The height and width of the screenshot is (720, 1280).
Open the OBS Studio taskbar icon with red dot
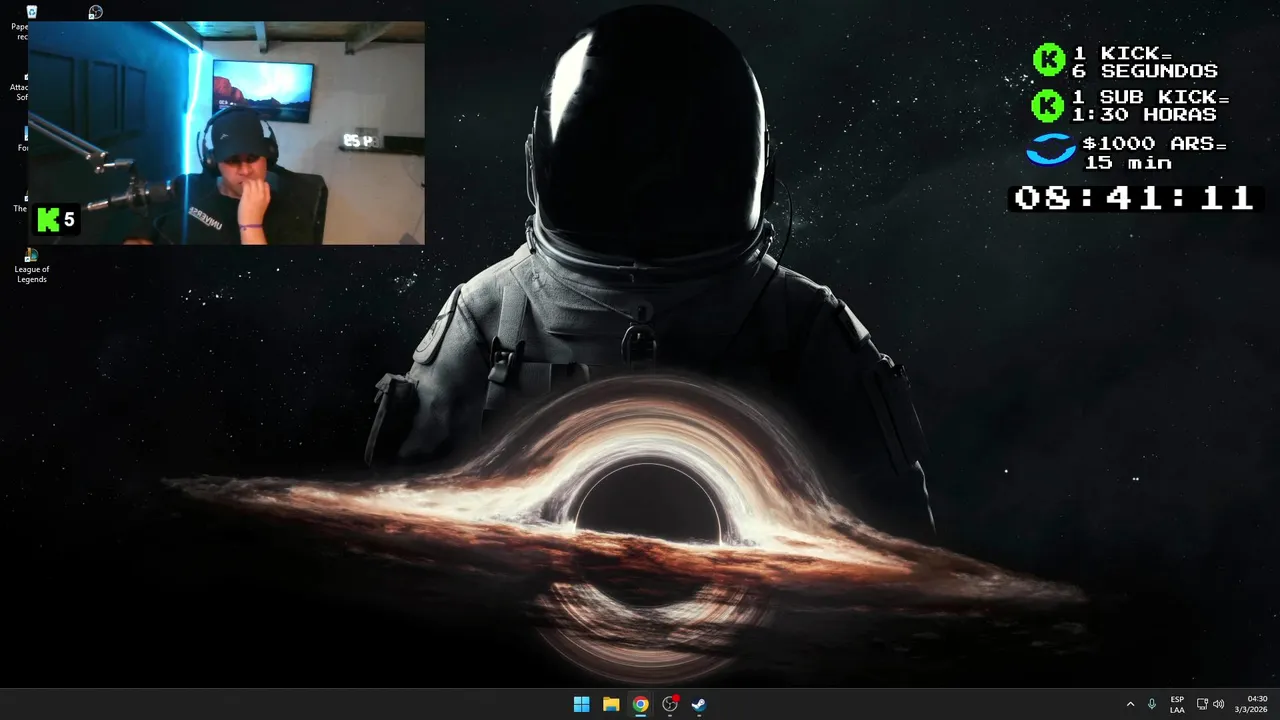tap(670, 704)
